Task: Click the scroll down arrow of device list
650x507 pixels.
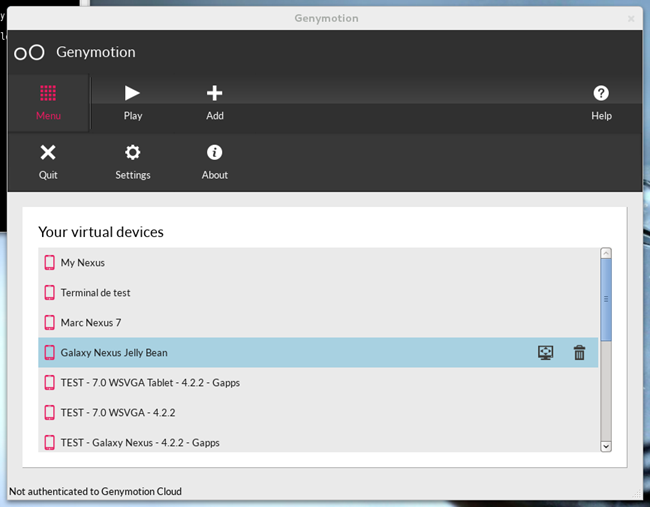Action: 606,446
